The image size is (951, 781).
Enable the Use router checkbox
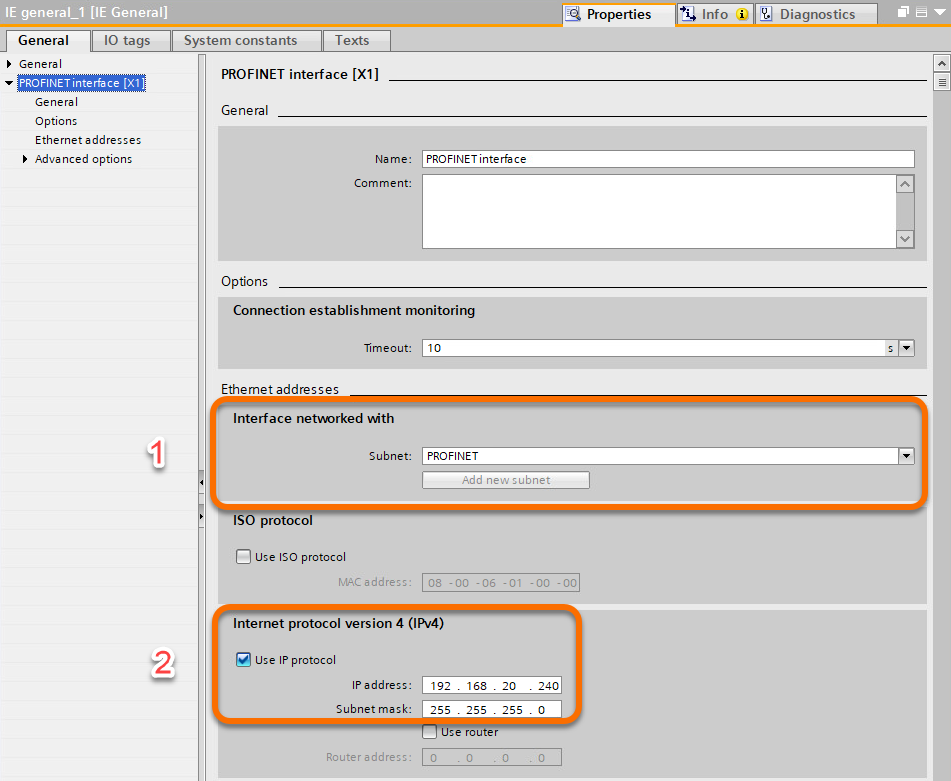click(429, 732)
